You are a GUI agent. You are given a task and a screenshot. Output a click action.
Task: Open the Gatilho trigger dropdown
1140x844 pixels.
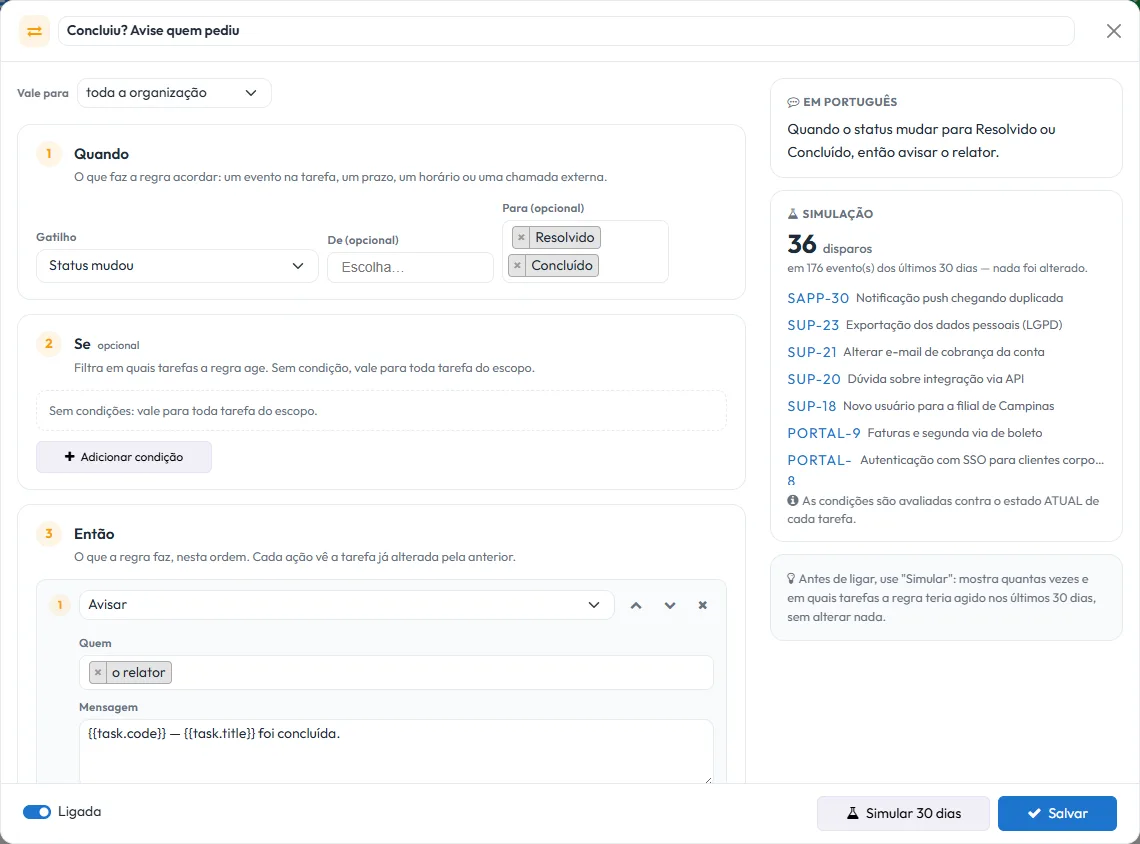(x=177, y=266)
